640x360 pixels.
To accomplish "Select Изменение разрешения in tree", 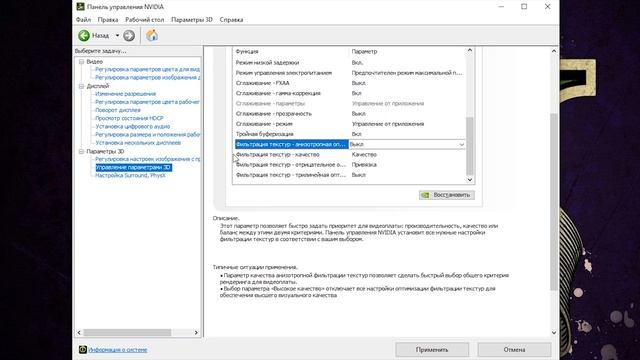I will (125, 94).
